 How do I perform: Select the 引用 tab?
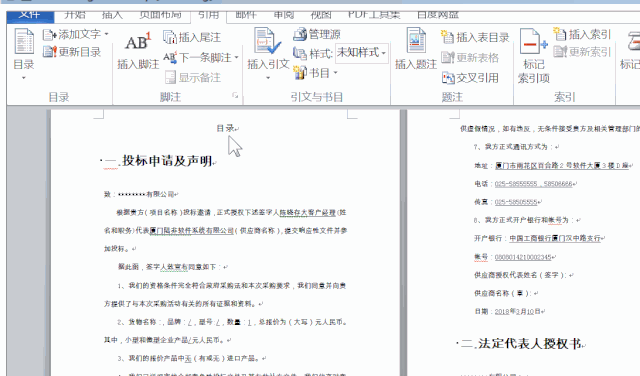[209, 16]
